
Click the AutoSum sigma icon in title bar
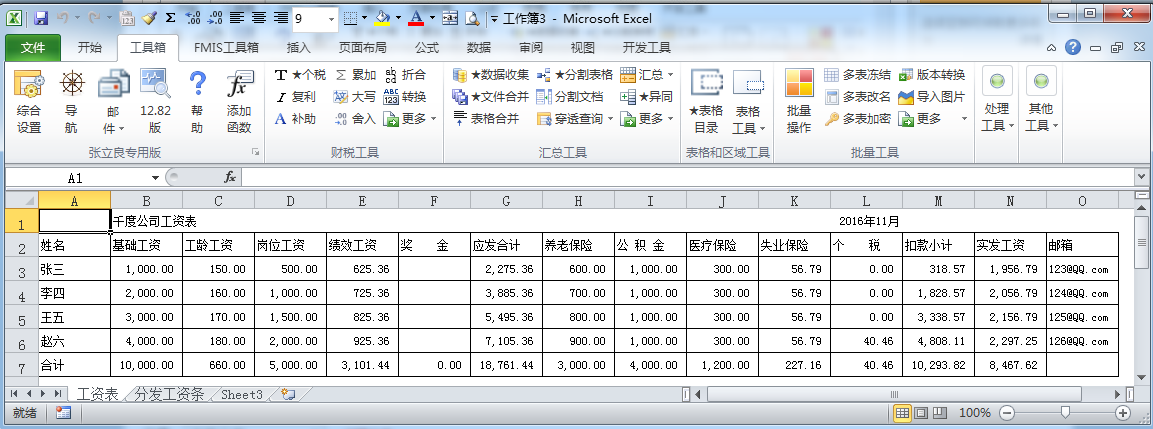coord(170,18)
